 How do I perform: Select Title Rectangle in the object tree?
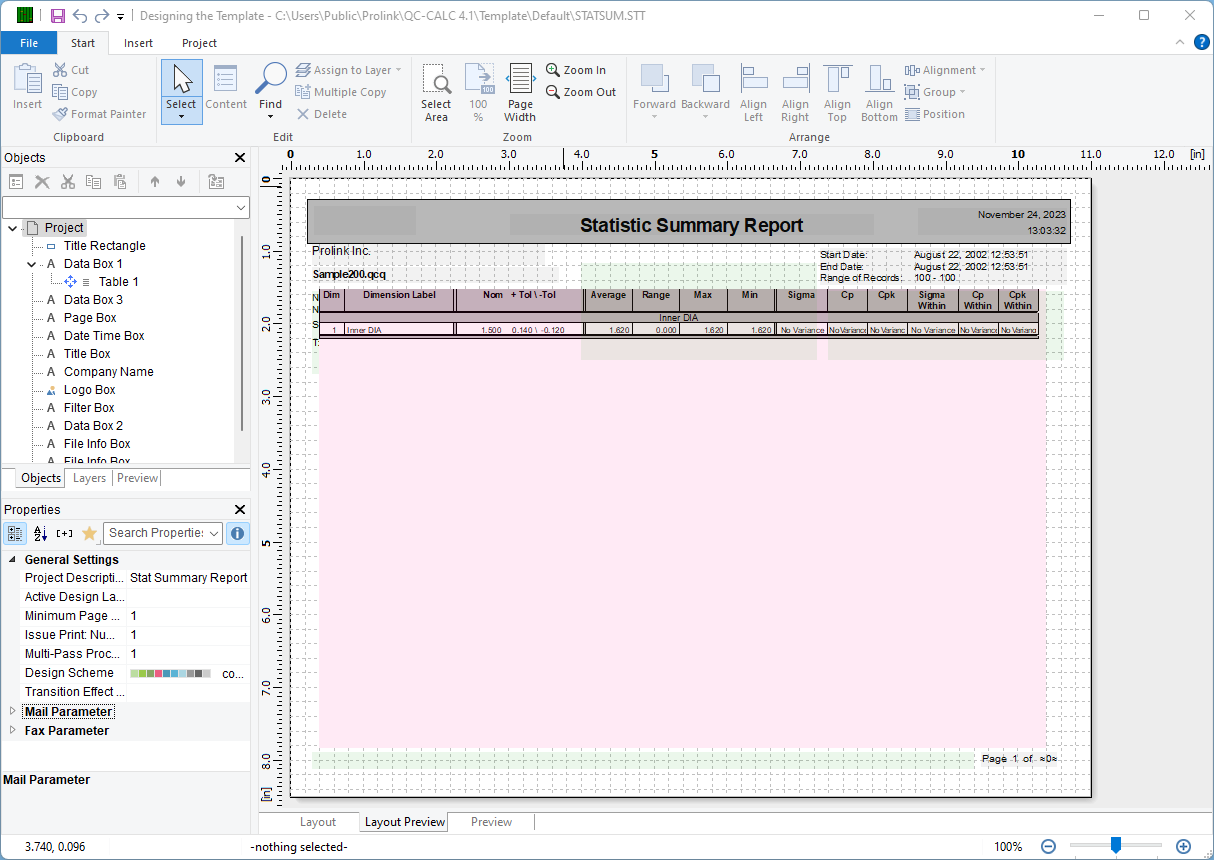click(x=104, y=246)
